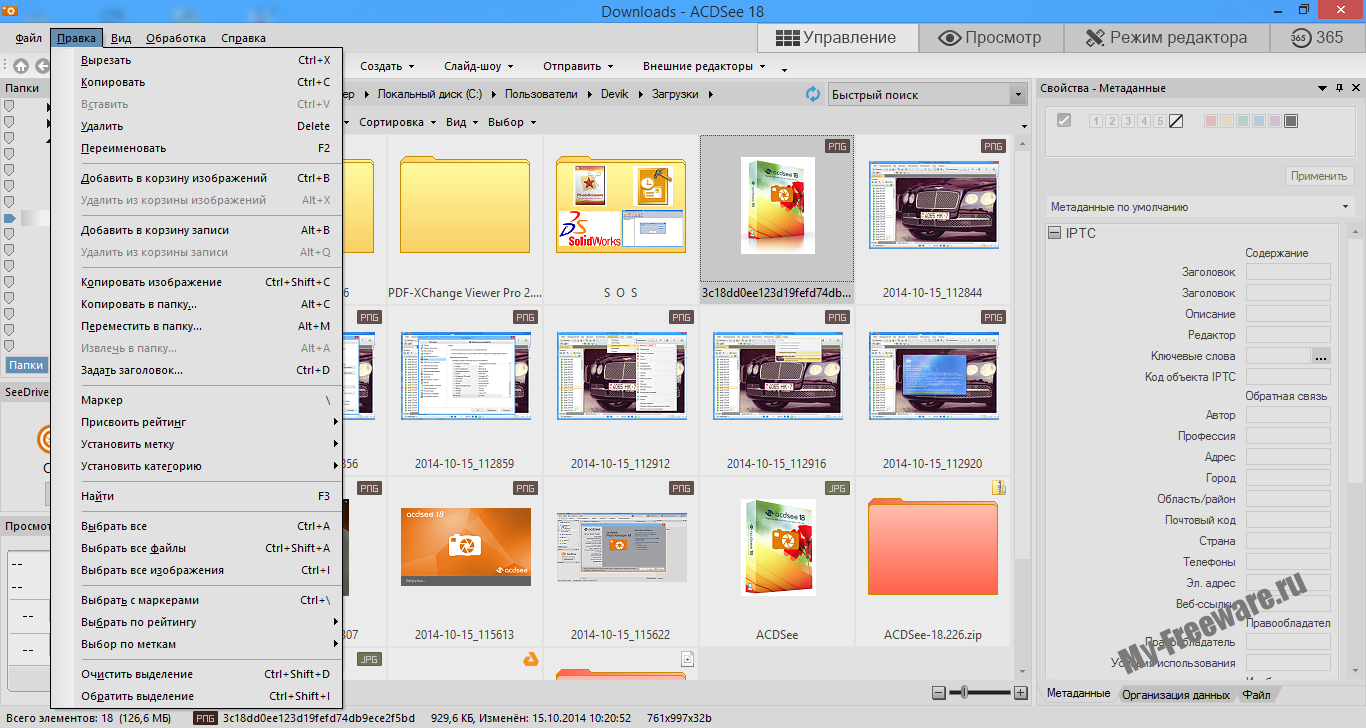Click the Применить button
Viewport: 1366px width, 728px height.
[x=1319, y=176]
